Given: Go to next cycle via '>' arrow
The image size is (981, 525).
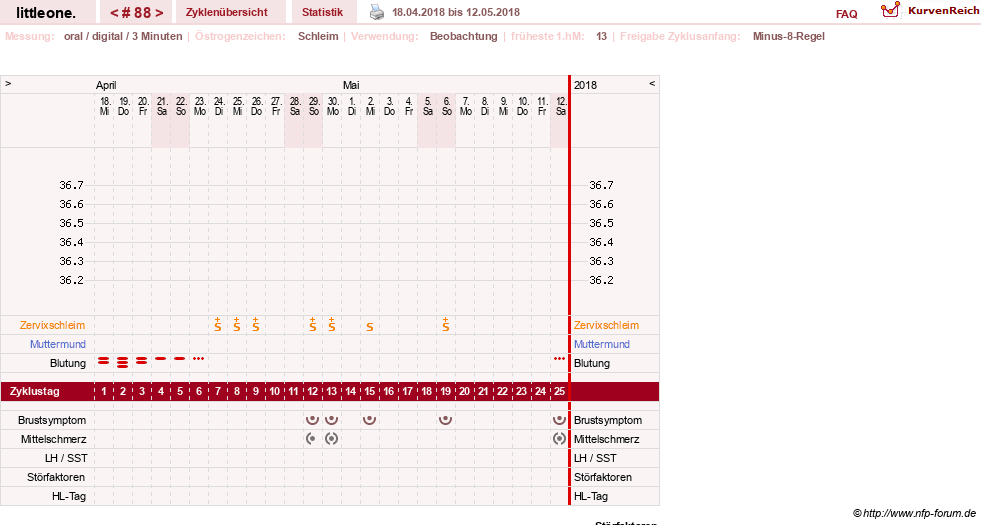Looking at the screenshot, I should 160,13.
